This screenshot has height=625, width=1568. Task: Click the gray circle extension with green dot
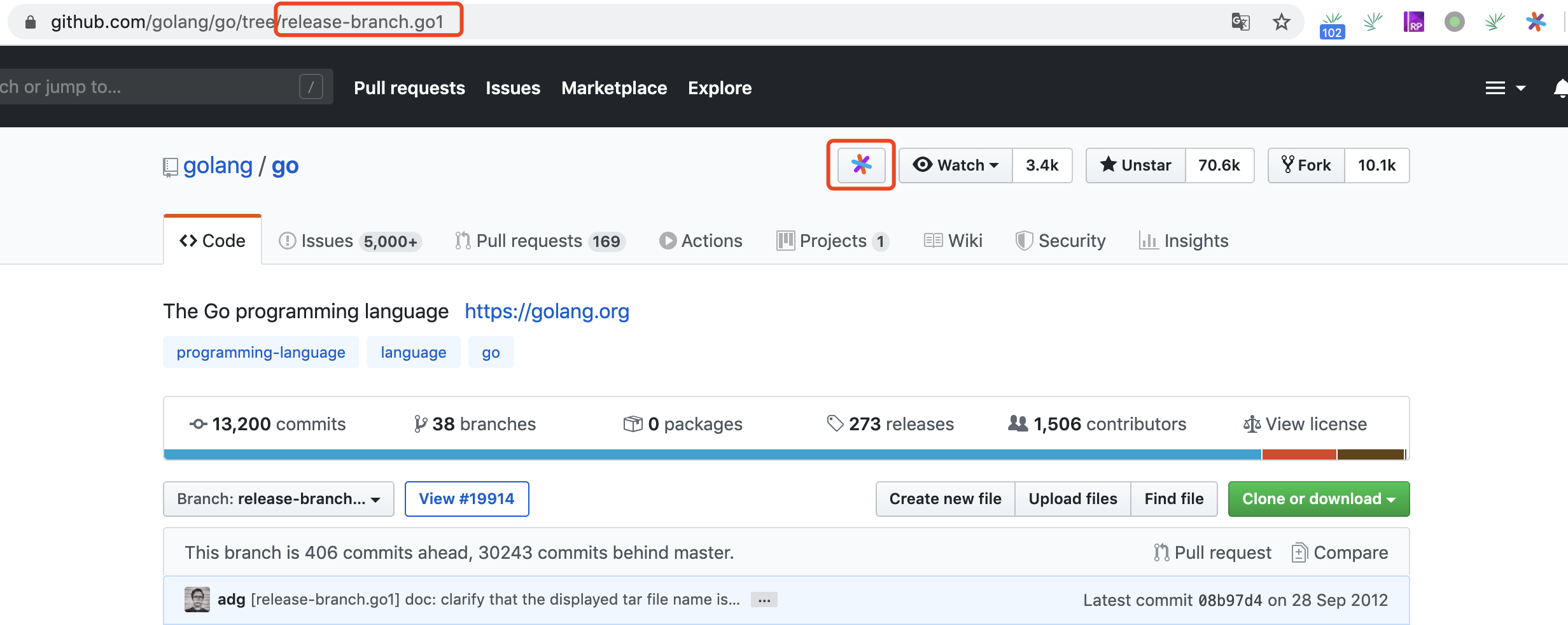pos(1454,22)
